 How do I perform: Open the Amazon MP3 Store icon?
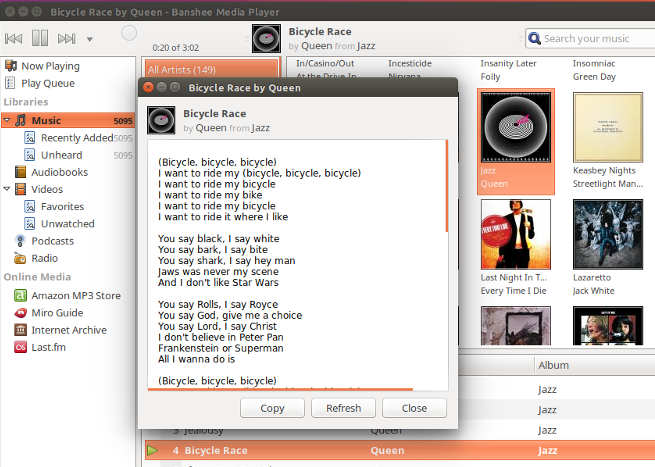(x=20, y=295)
